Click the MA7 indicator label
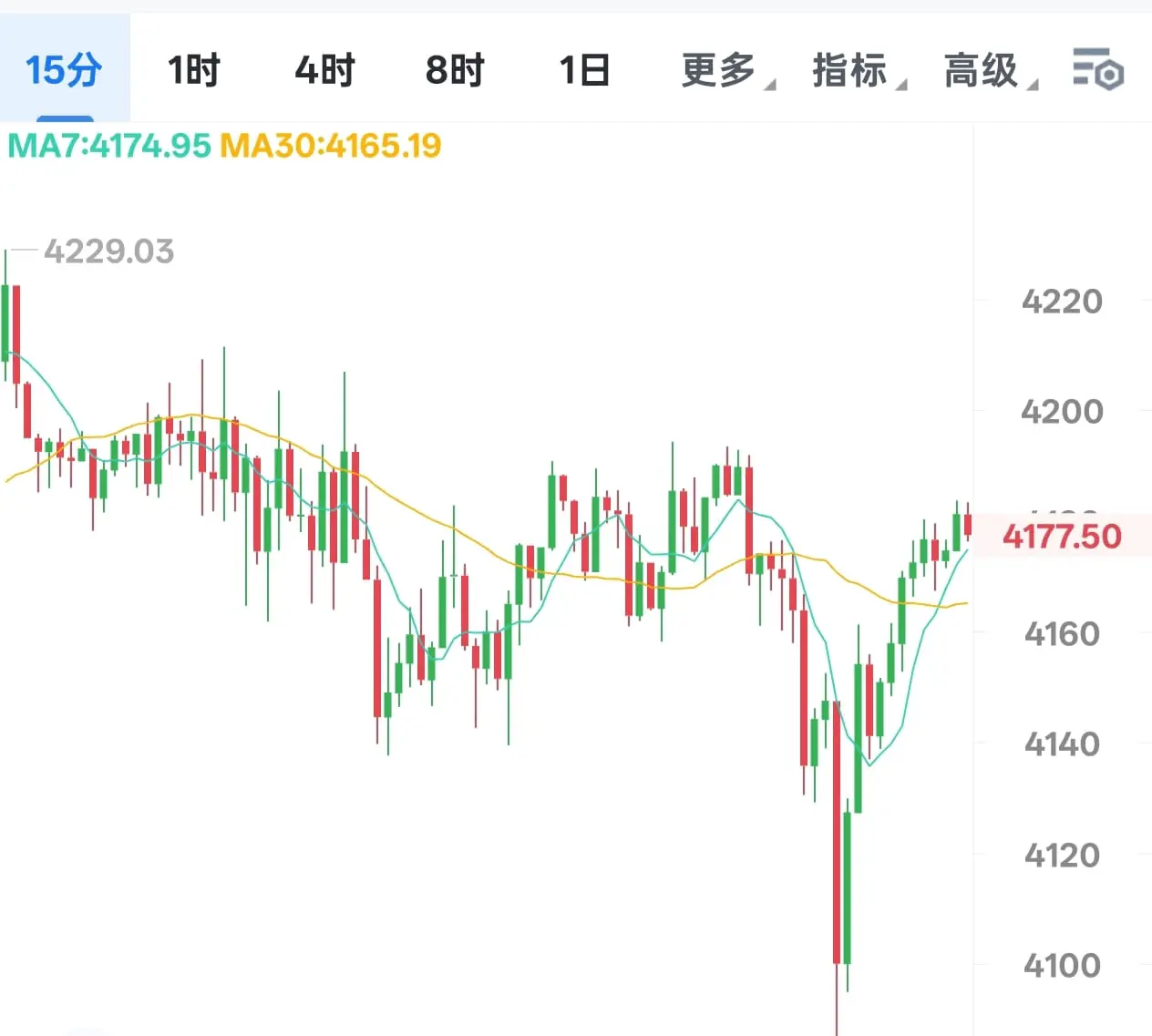 [x=109, y=145]
